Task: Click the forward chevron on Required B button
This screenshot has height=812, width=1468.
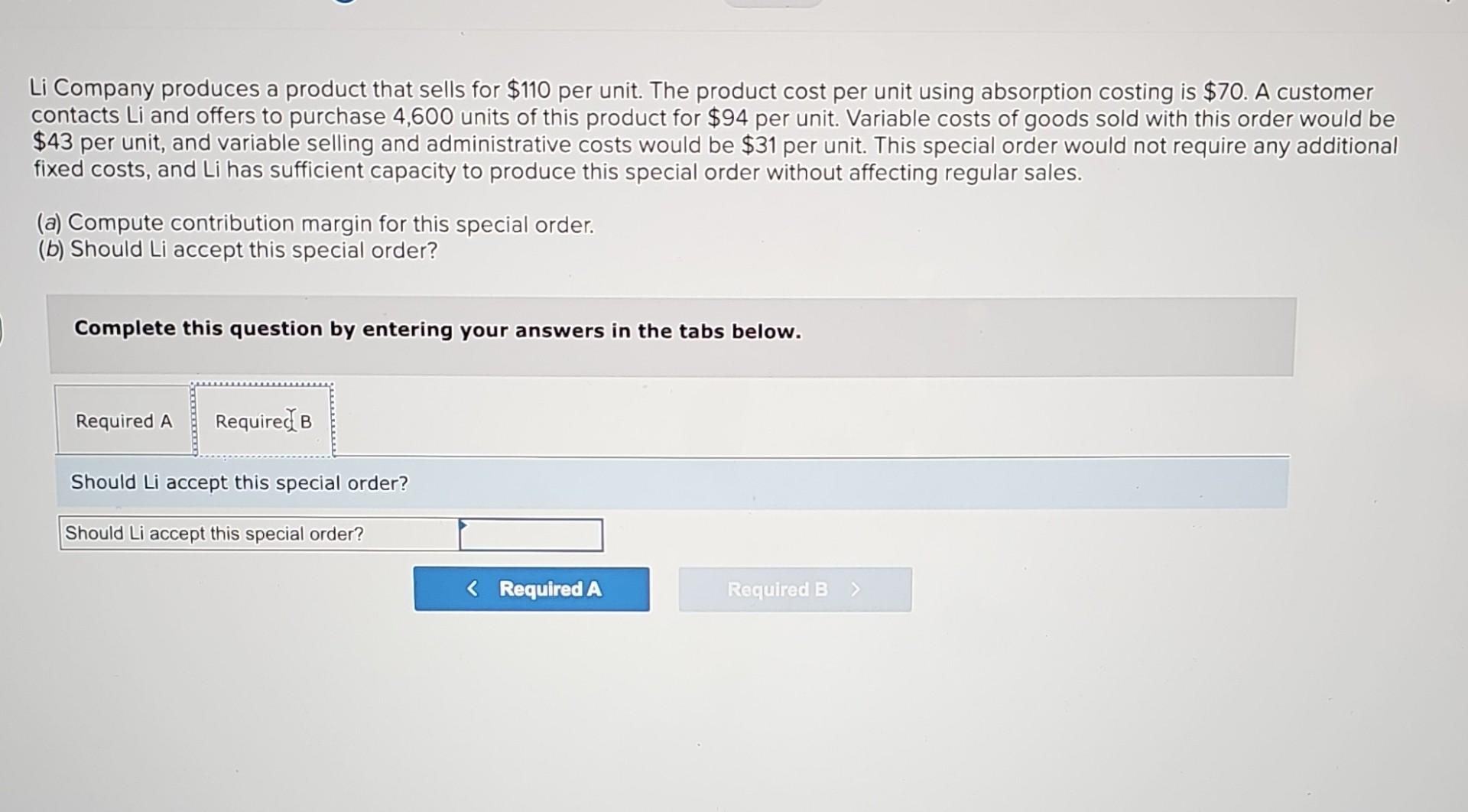Action: pos(856,589)
